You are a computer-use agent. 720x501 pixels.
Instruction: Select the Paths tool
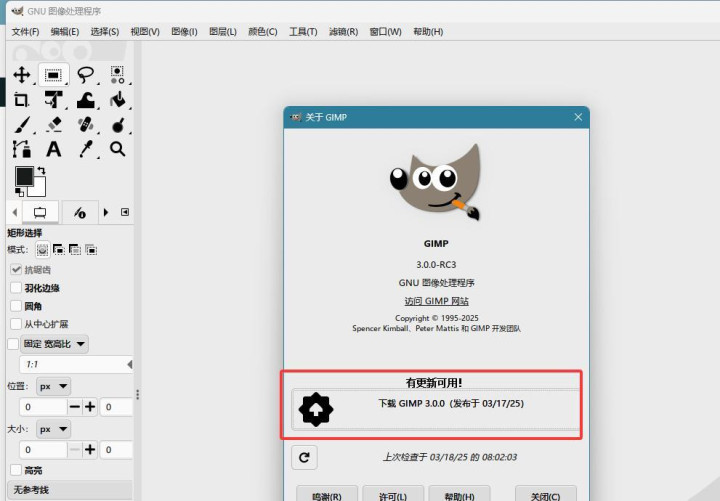pyautogui.click(x=22, y=149)
